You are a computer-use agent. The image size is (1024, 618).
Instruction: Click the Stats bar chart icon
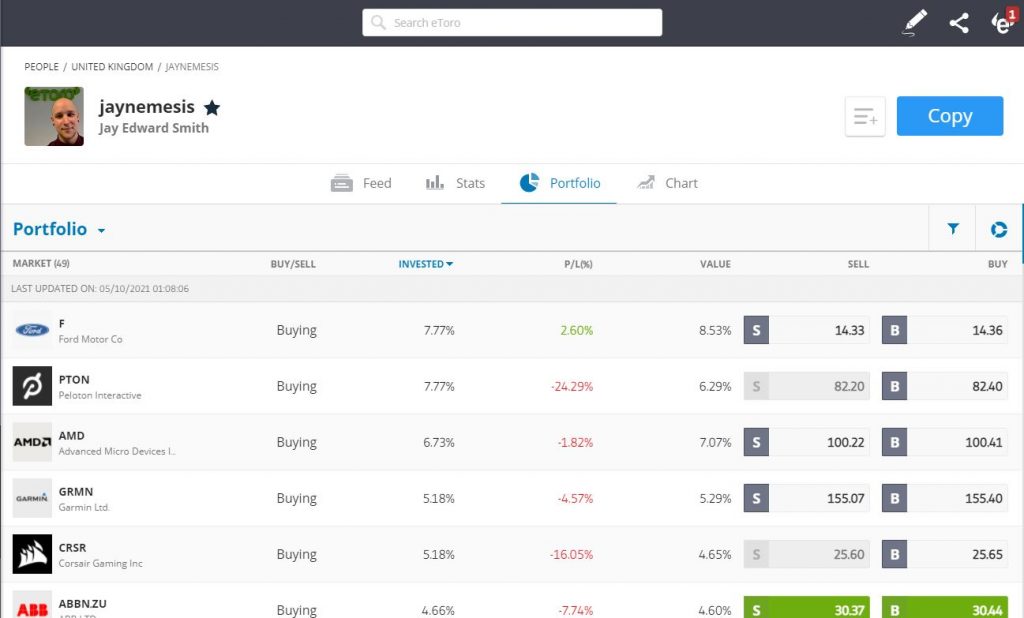(435, 182)
